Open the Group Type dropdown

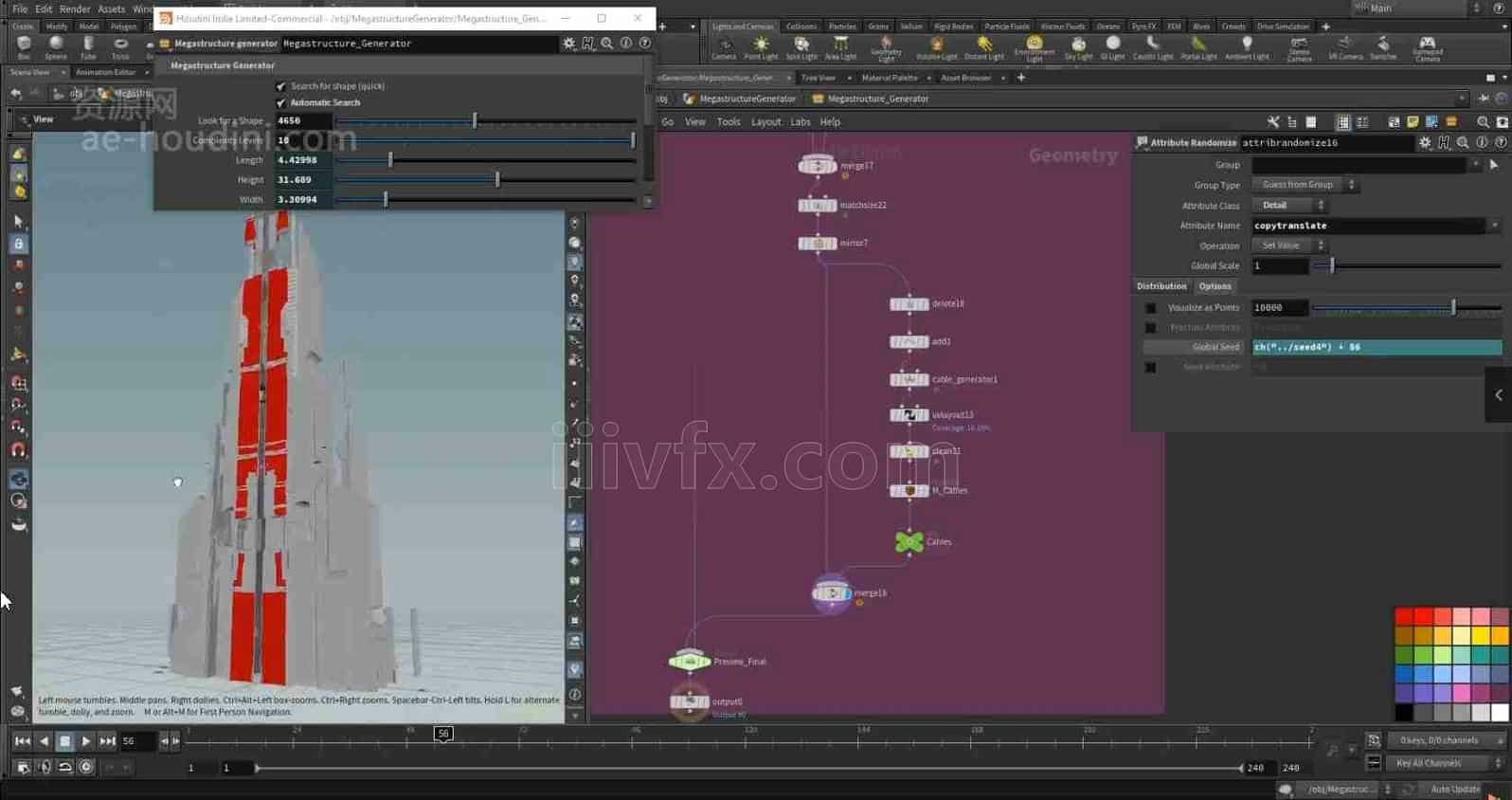[x=1305, y=185]
